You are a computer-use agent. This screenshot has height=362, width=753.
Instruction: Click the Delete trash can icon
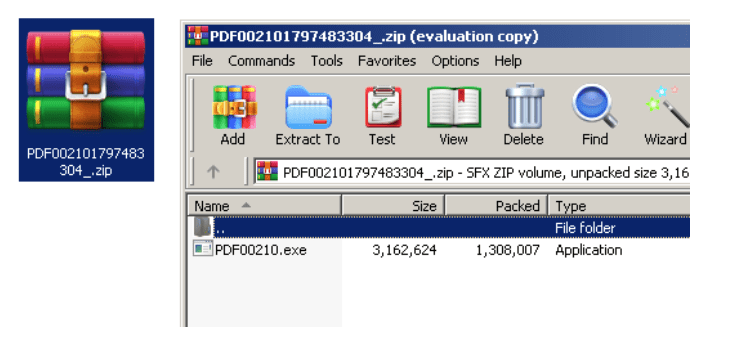pyautogui.click(x=524, y=107)
